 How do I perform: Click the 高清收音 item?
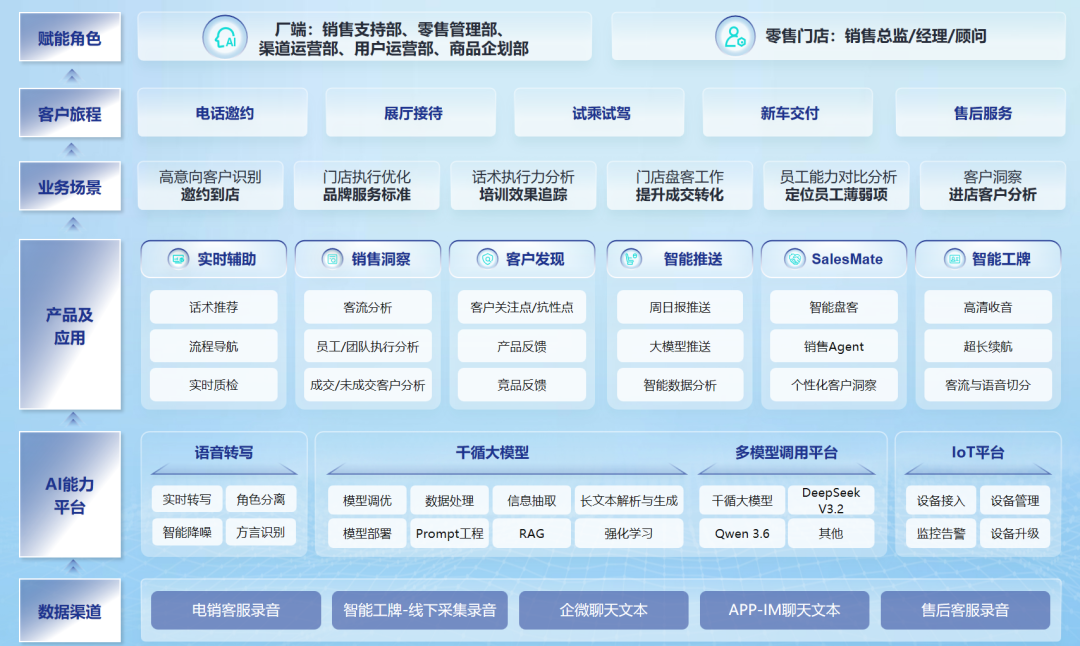tap(988, 307)
